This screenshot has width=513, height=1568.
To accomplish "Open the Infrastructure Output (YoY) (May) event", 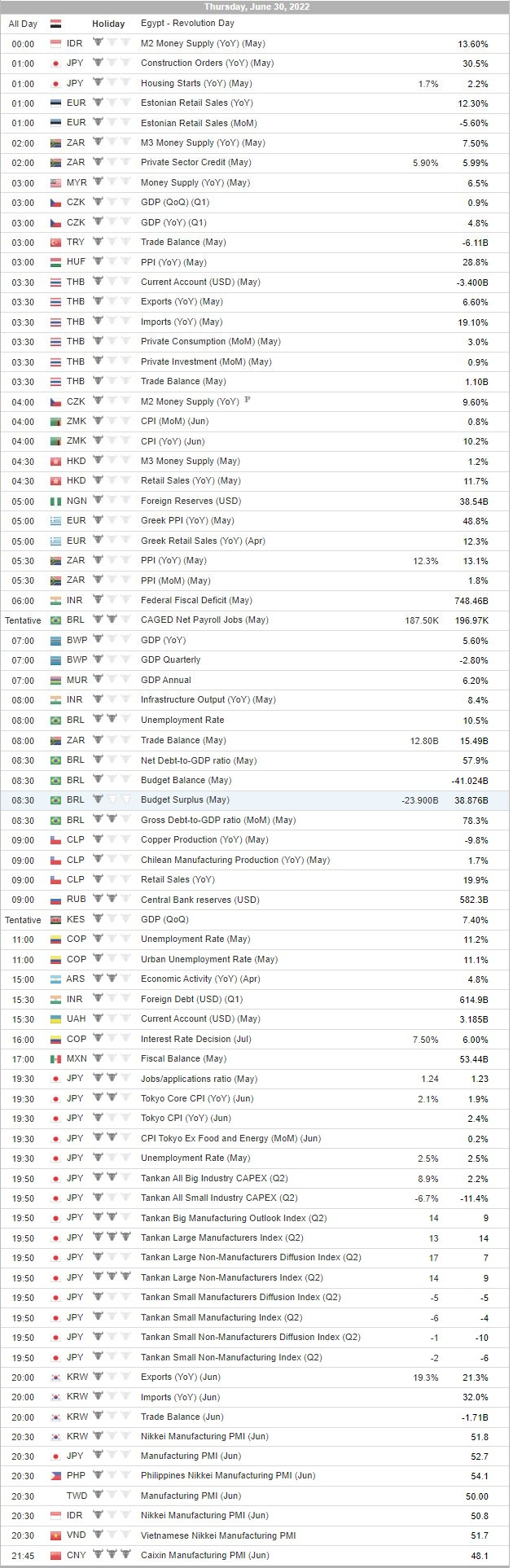I will tap(208, 700).
